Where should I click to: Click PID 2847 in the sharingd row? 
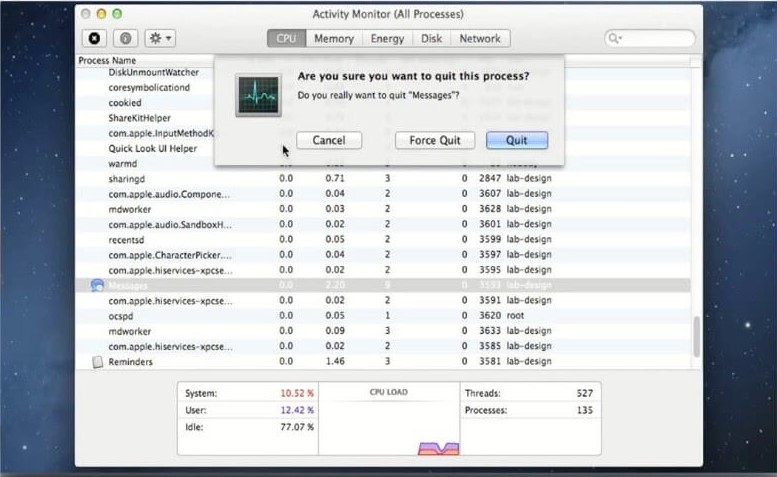pos(490,178)
